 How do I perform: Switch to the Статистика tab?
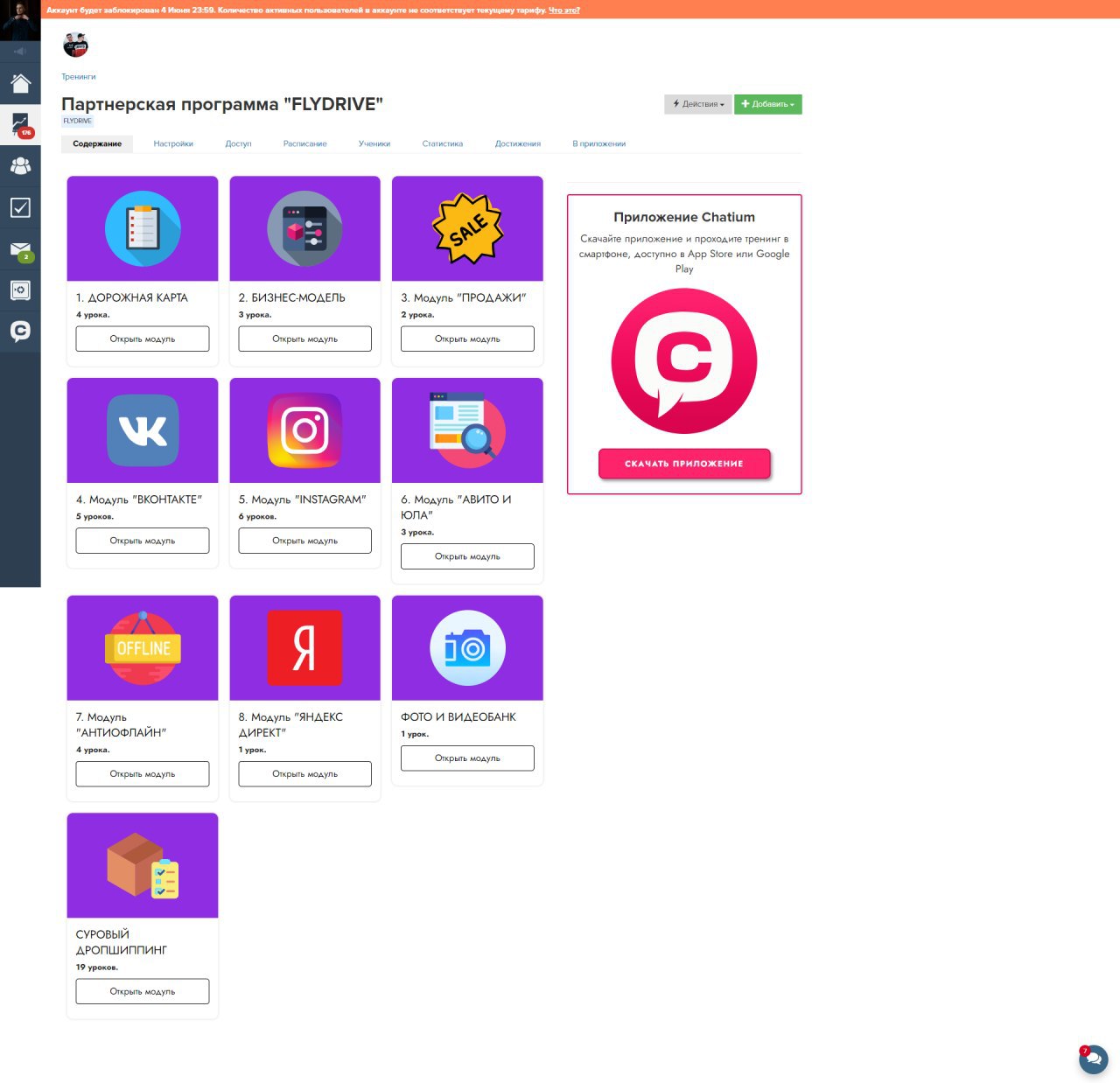[x=442, y=143]
